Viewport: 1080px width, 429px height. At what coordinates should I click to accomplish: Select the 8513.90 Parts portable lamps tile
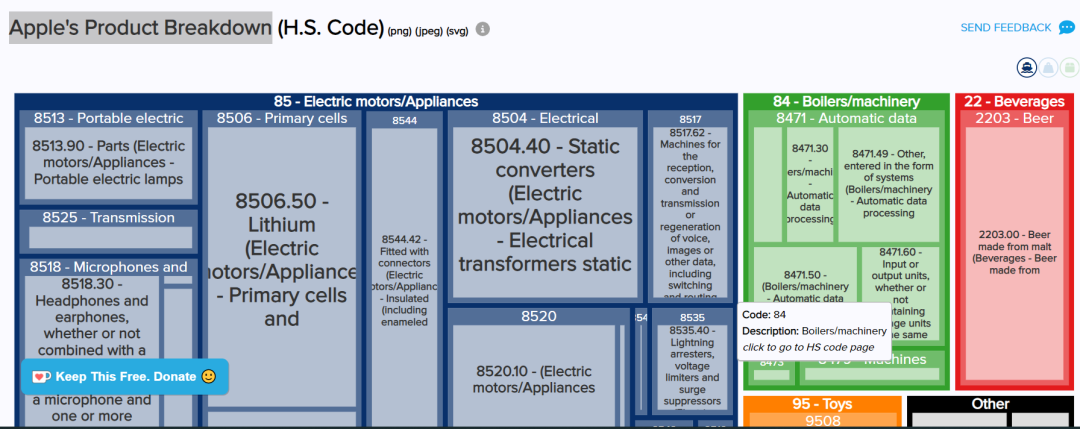[108, 162]
